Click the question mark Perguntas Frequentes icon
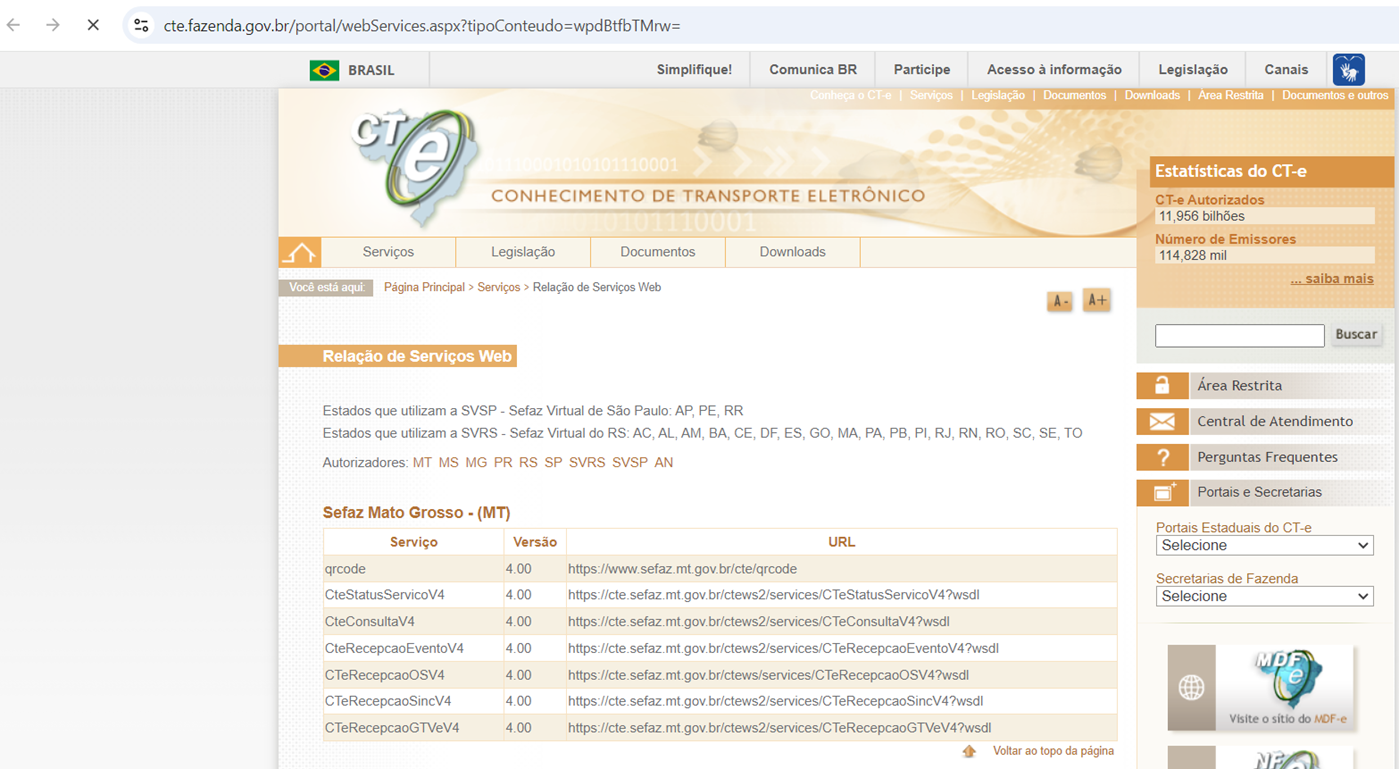 coord(1162,457)
